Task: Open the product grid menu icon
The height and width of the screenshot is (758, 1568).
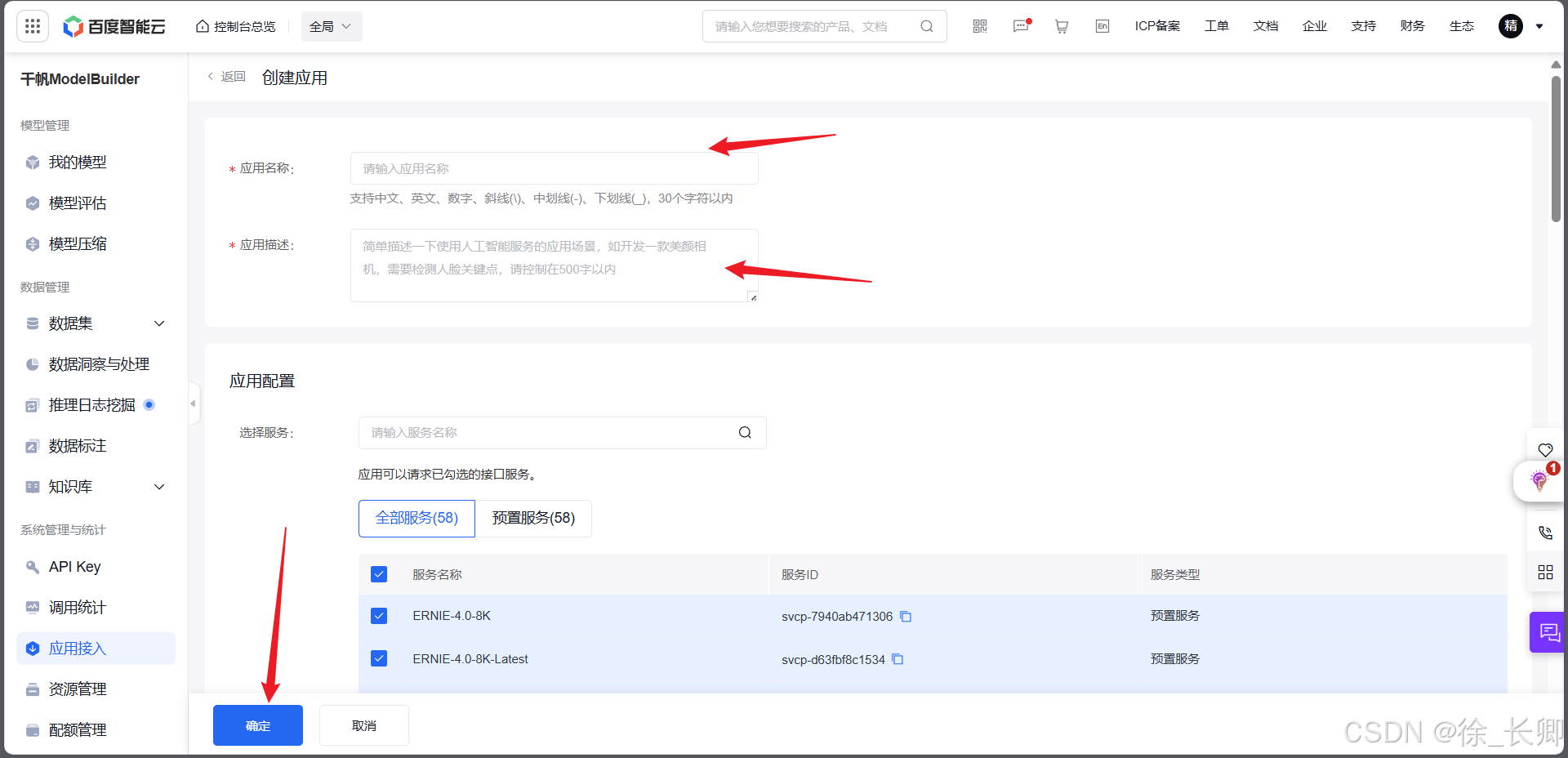Action: click(x=33, y=26)
